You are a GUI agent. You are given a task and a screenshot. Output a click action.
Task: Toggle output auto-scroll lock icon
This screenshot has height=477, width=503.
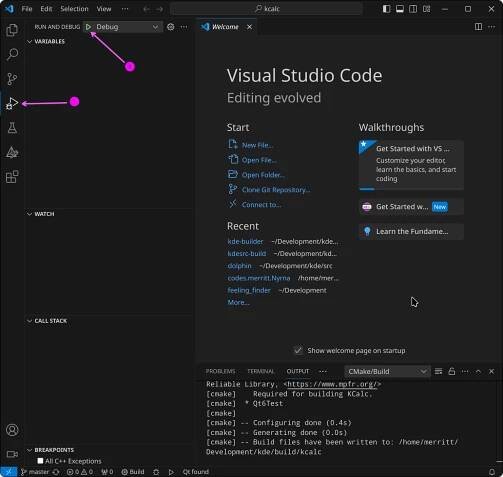tap(452, 371)
